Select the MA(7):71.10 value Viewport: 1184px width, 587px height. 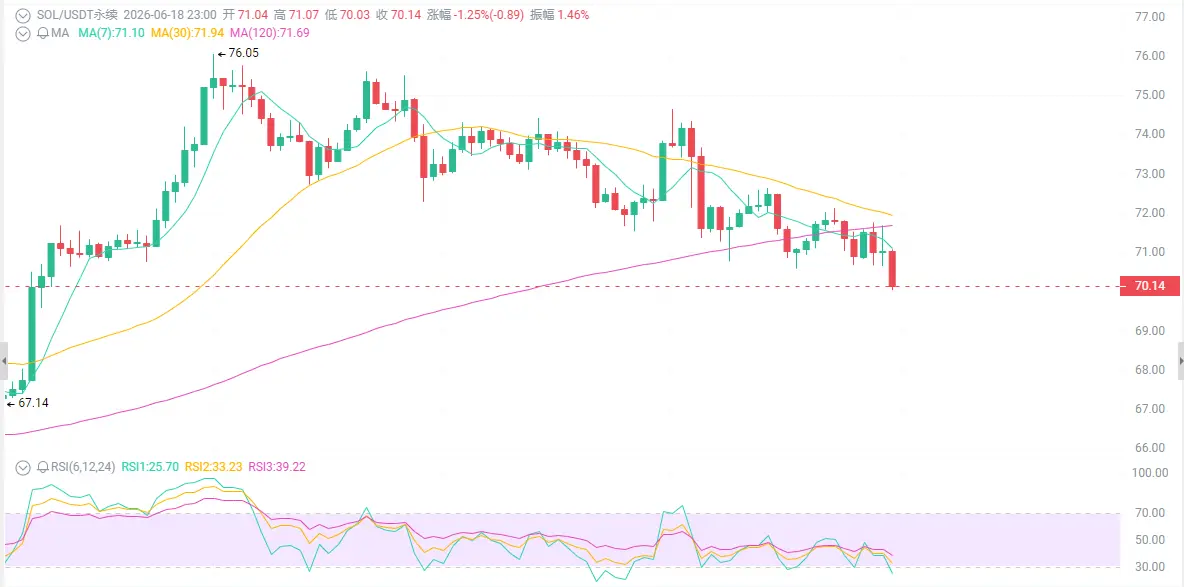point(113,33)
